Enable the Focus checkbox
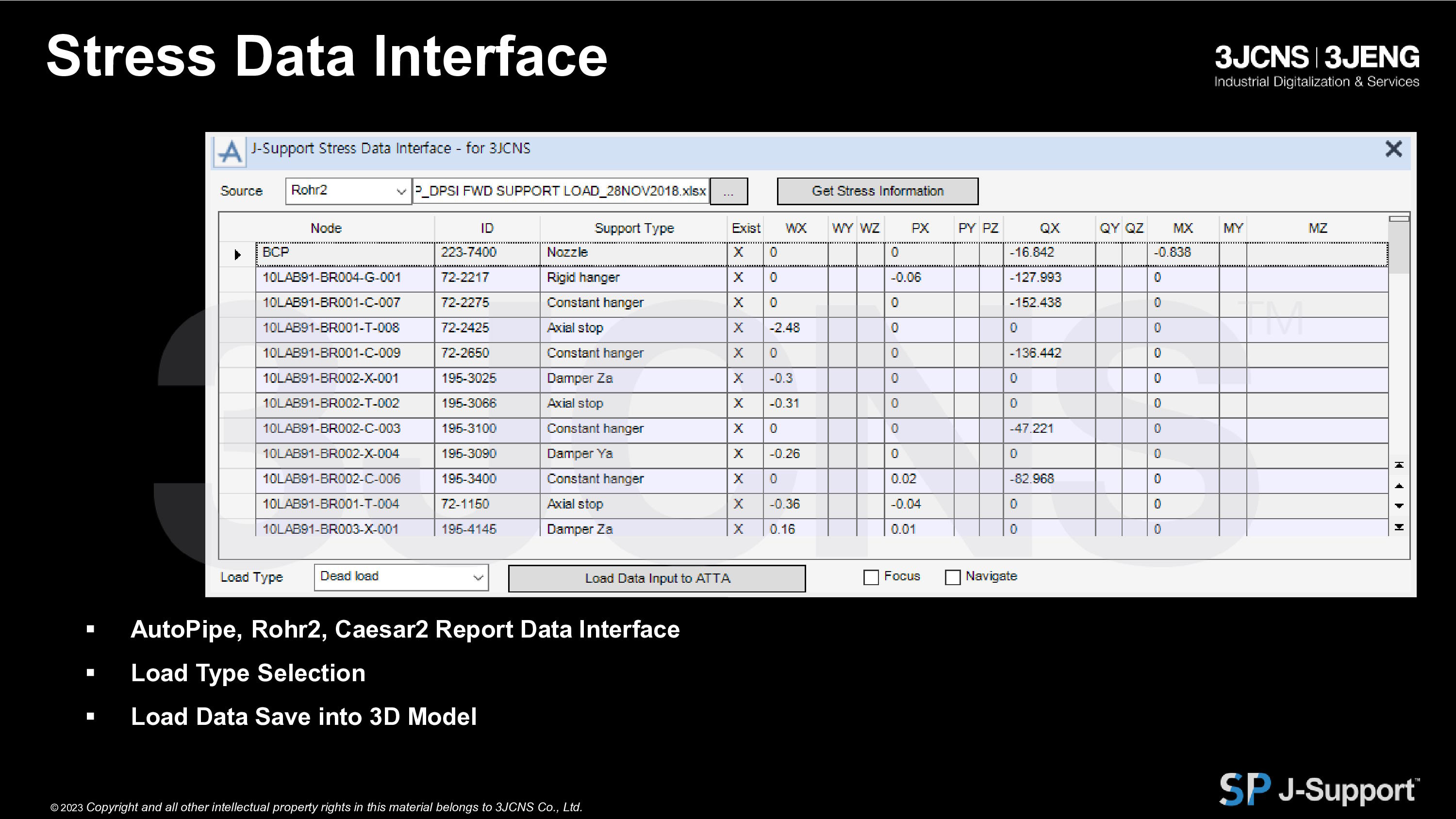This screenshot has width=1456, height=819. (871, 577)
